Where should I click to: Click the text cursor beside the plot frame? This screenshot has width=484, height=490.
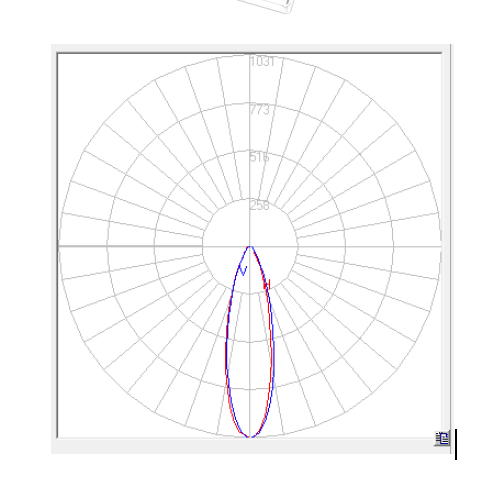click(456, 444)
